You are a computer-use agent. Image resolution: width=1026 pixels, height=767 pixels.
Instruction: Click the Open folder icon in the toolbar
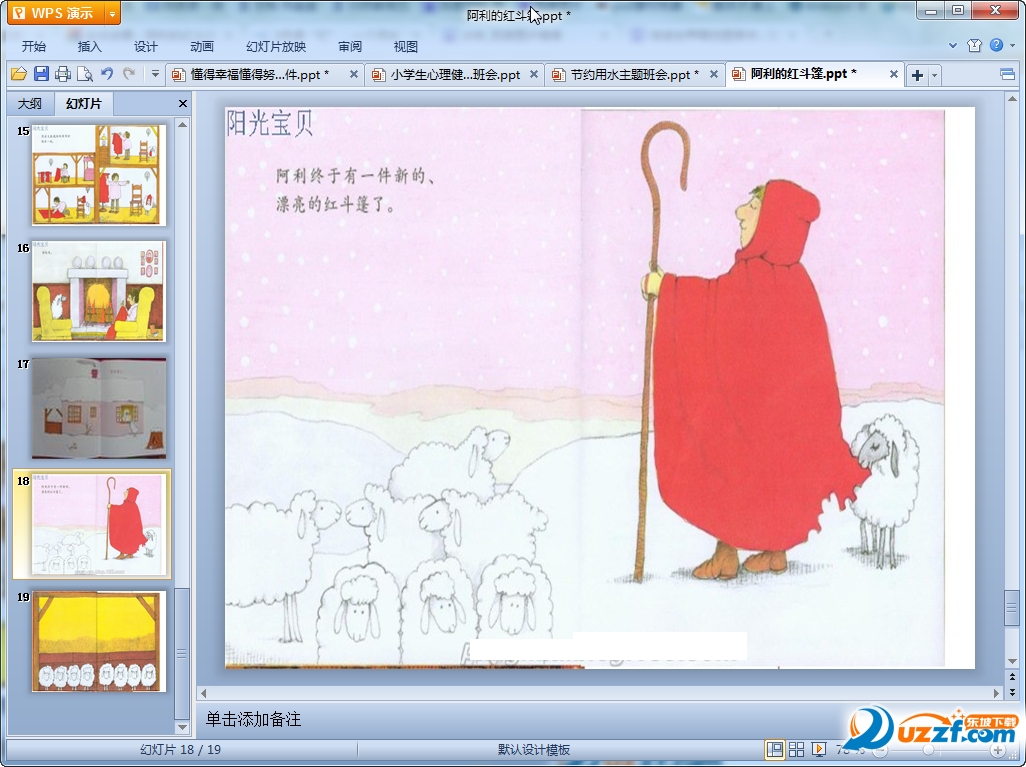click(19, 74)
